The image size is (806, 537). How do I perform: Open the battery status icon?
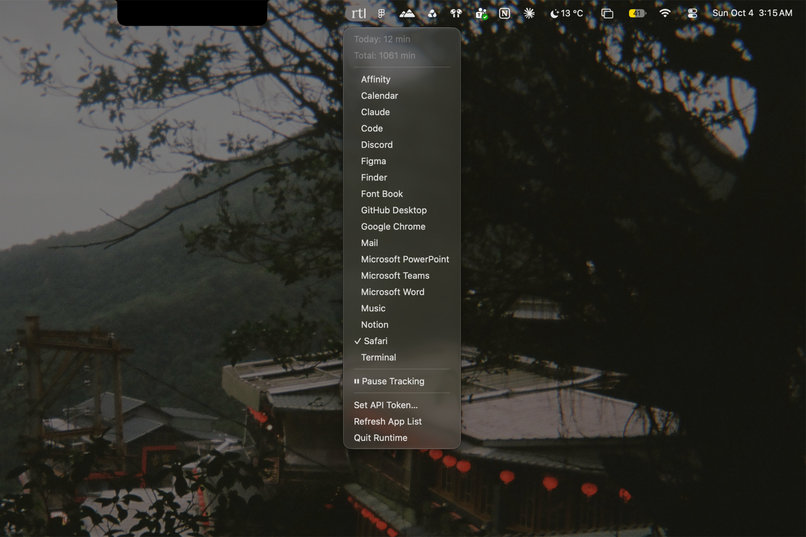[x=637, y=13]
